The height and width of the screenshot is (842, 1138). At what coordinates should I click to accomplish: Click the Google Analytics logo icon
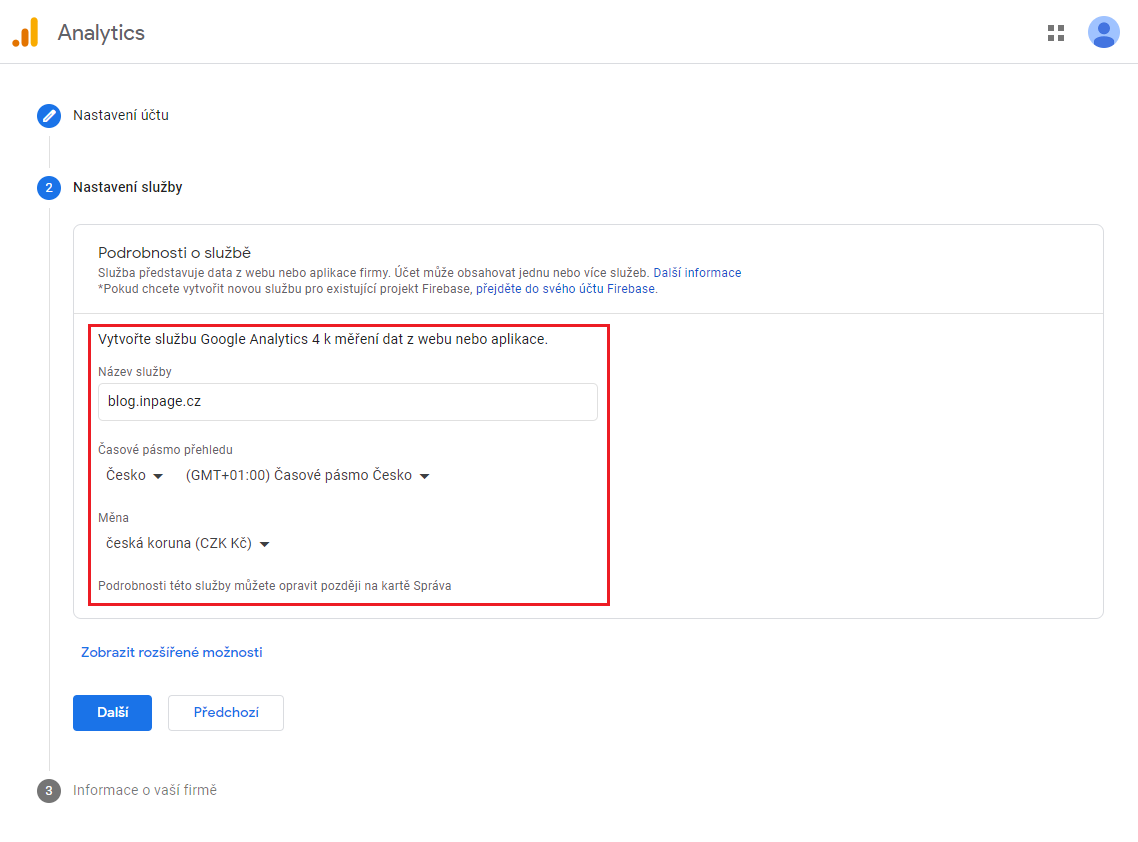click(25, 33)
